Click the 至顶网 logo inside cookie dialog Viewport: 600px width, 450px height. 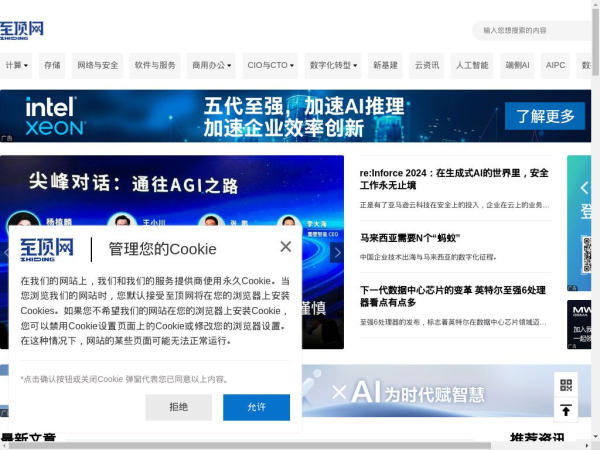tap(47, 249)
